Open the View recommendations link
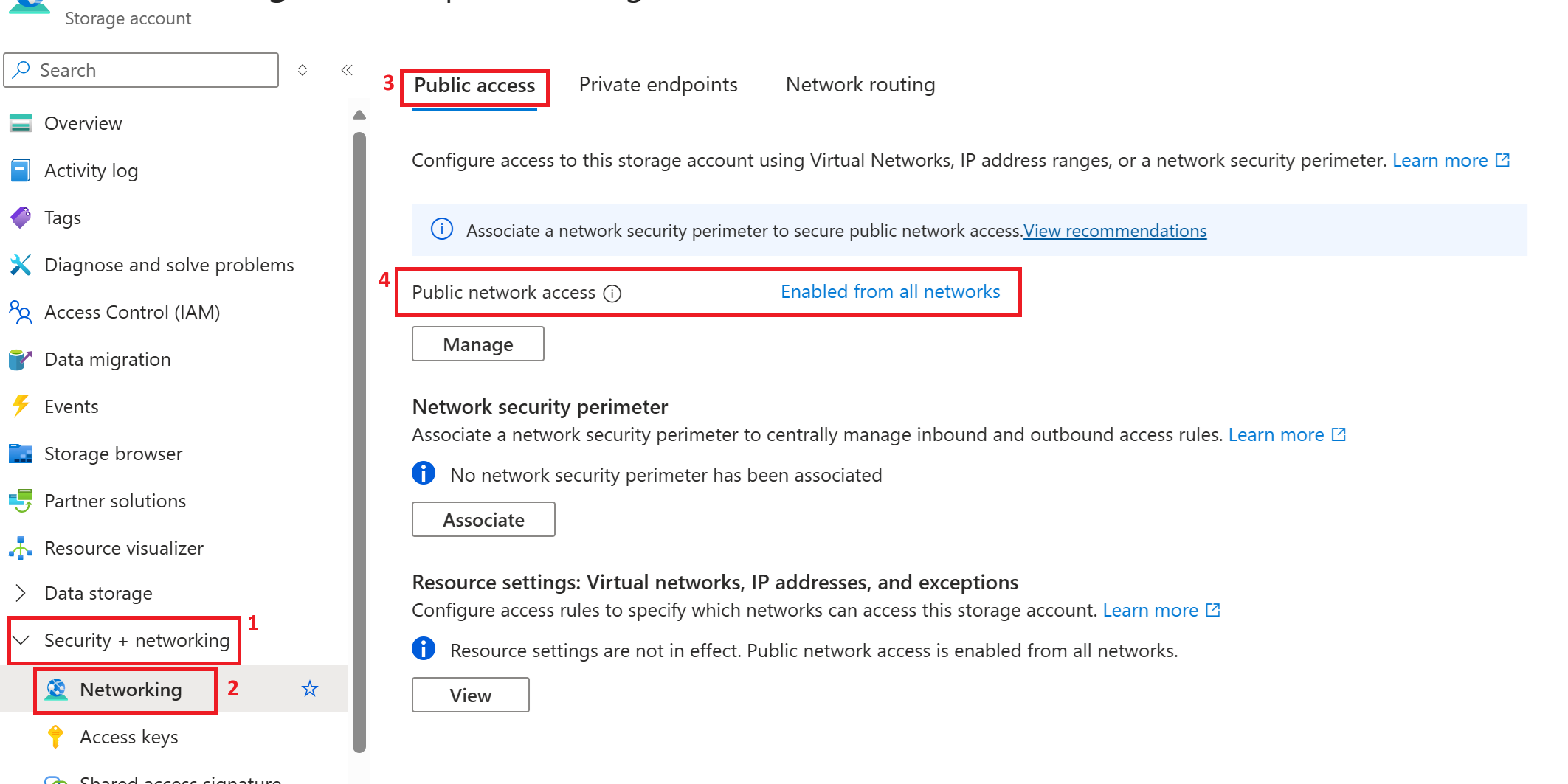This screenshot has height=784, width=1568. pos(1115,231)
